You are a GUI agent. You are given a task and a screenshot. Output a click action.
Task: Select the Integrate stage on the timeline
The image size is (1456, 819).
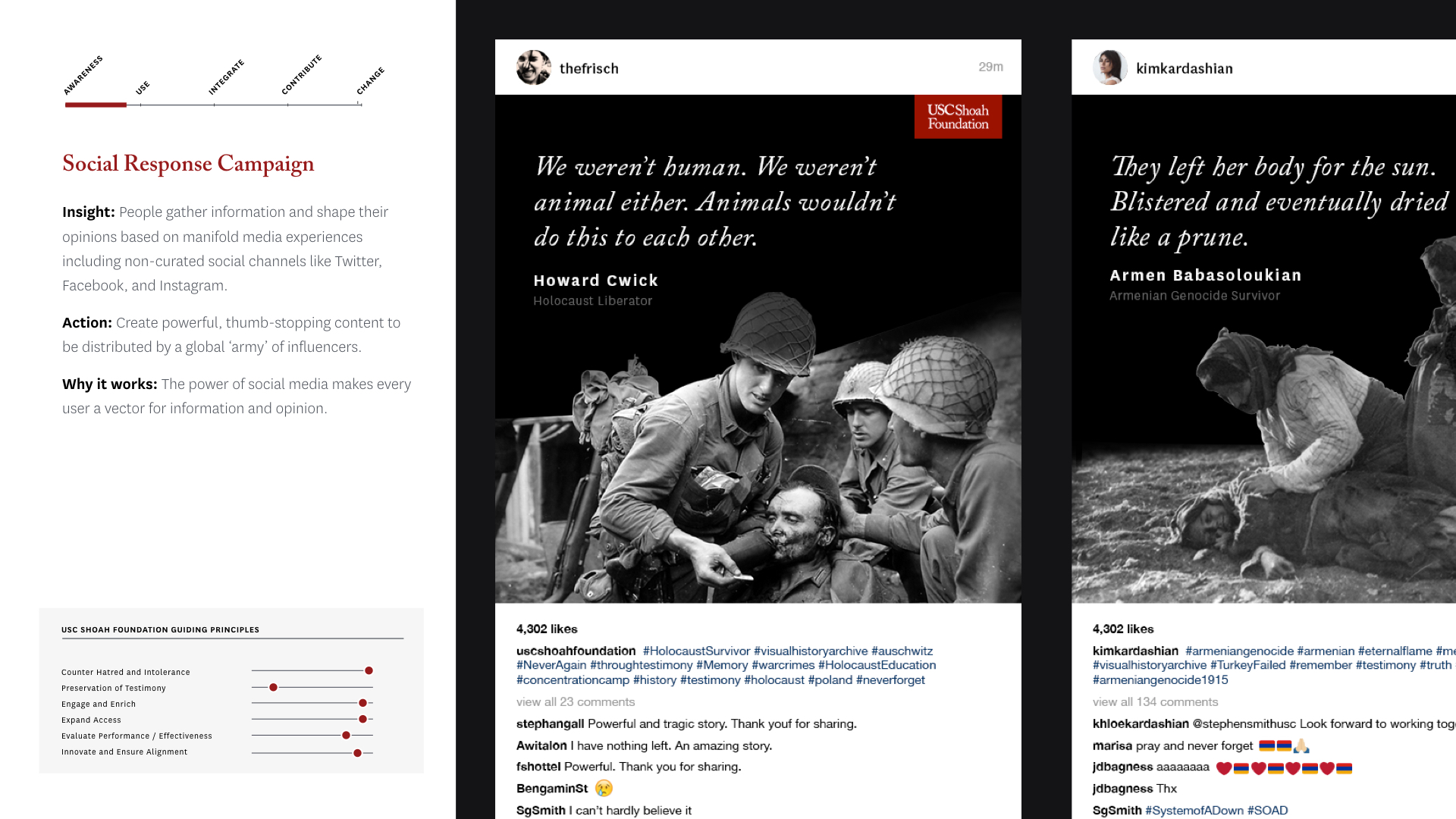click(x=226, y=77)
